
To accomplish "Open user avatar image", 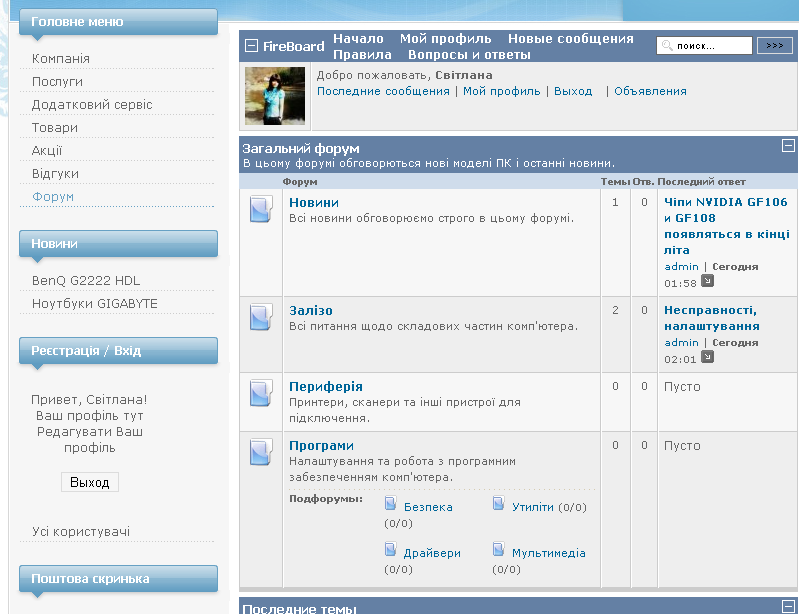I will click(x=275, y=96).
